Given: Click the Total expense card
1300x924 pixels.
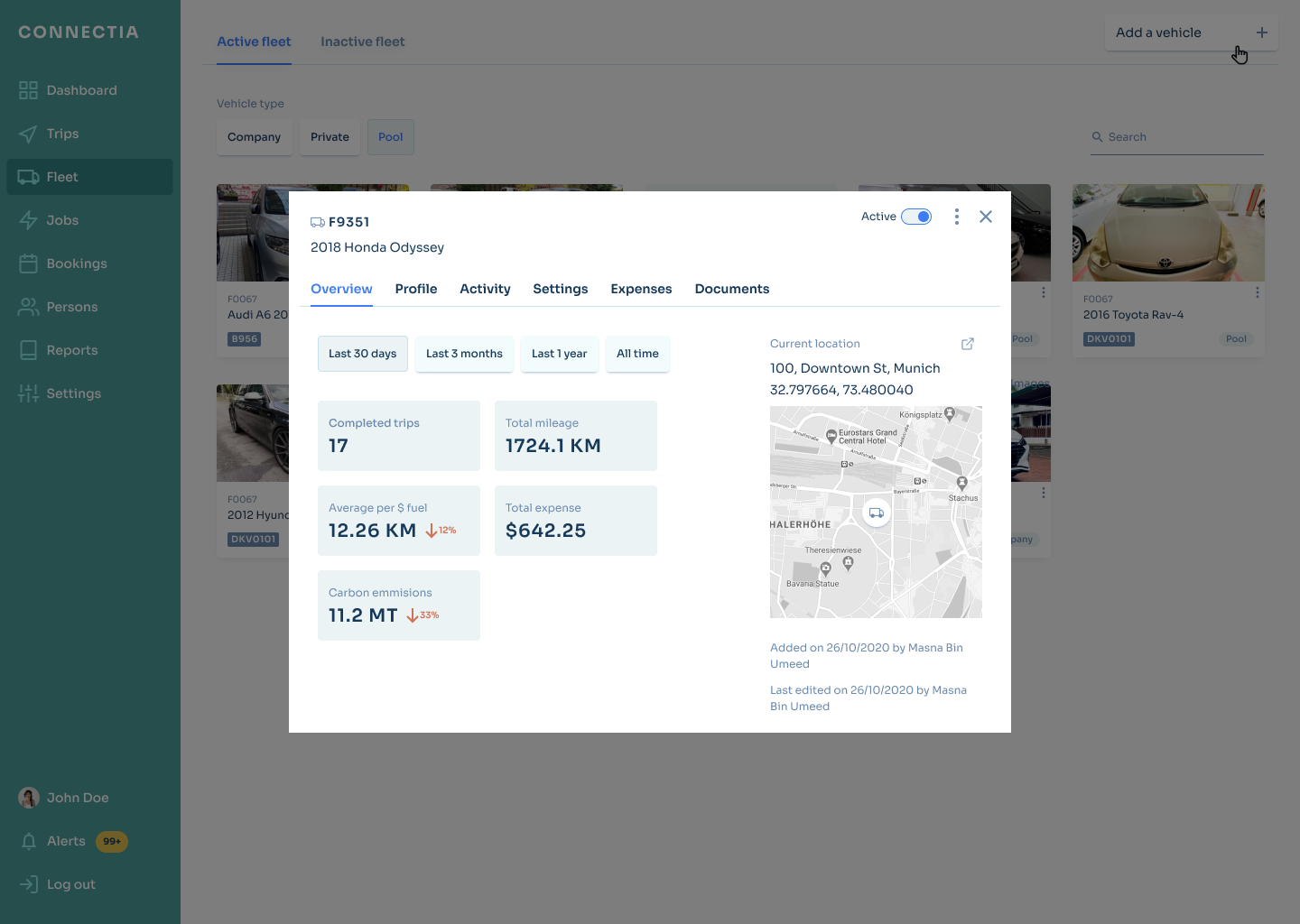Looking at the screenshot, I should coord(576,521).
